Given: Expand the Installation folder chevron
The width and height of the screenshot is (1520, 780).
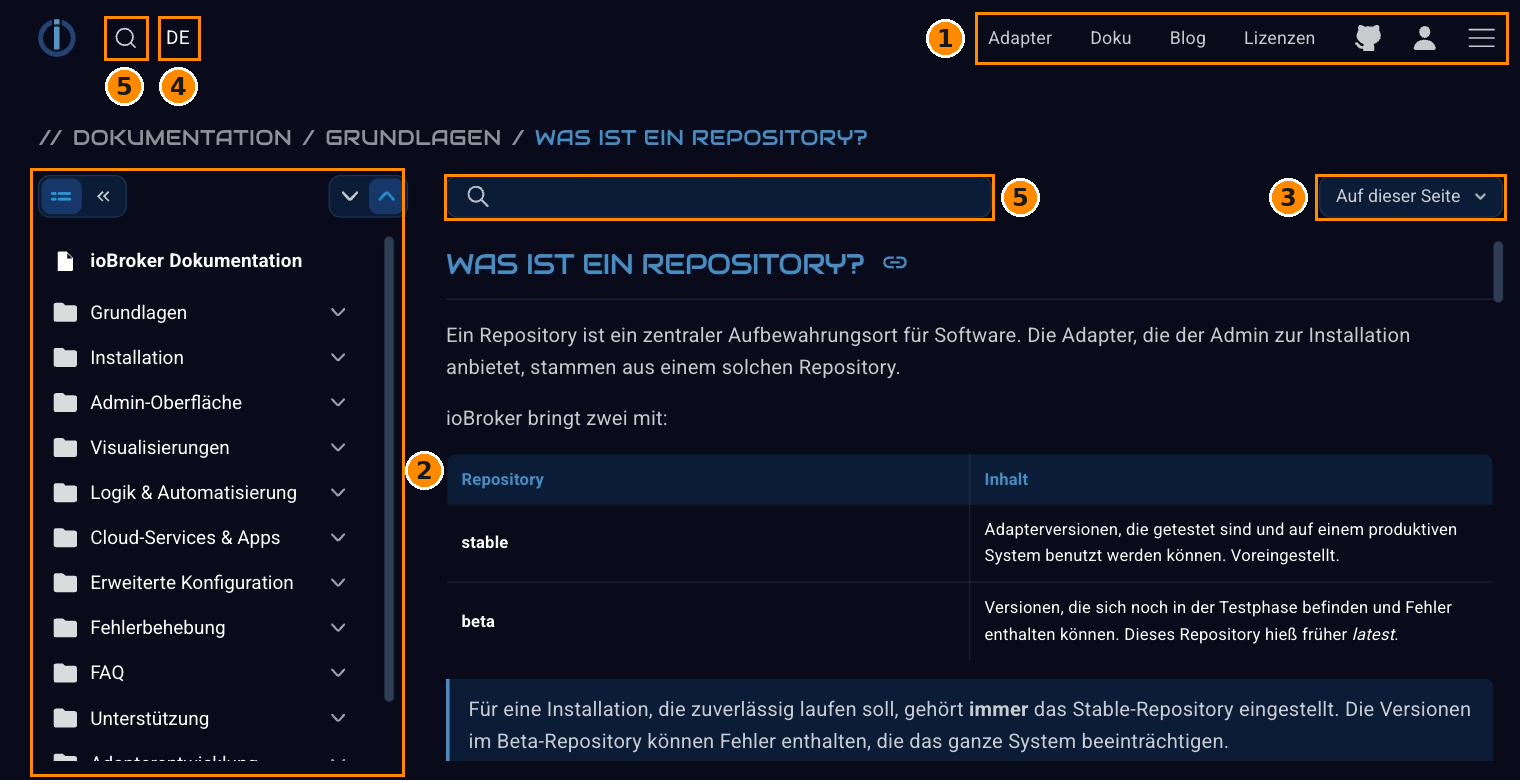Looking at the screenshot, I should tap(338, 358).
